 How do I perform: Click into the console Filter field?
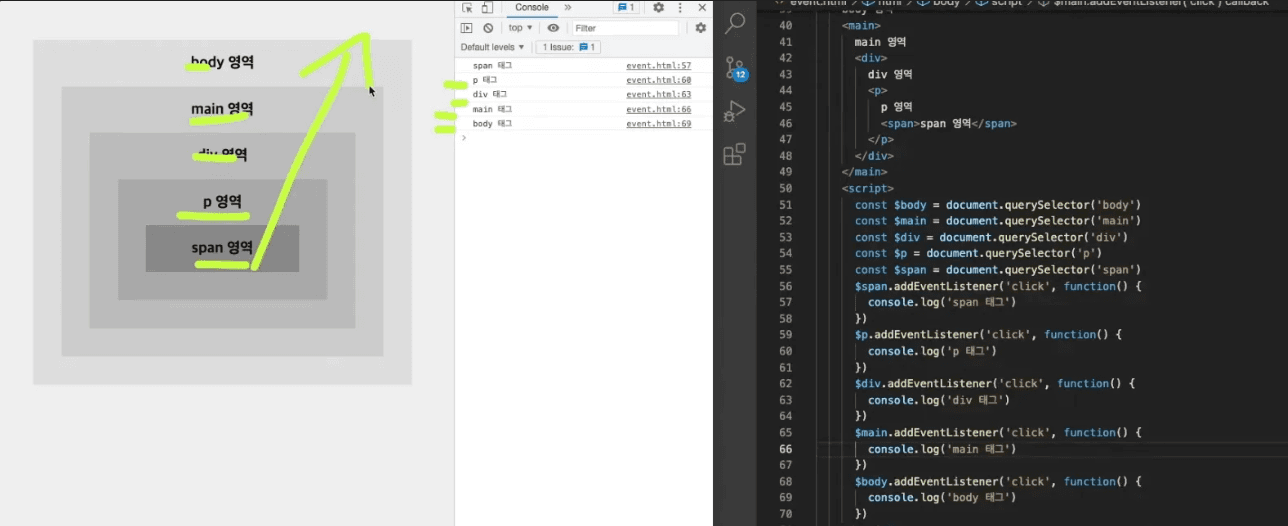pos(624,28)
